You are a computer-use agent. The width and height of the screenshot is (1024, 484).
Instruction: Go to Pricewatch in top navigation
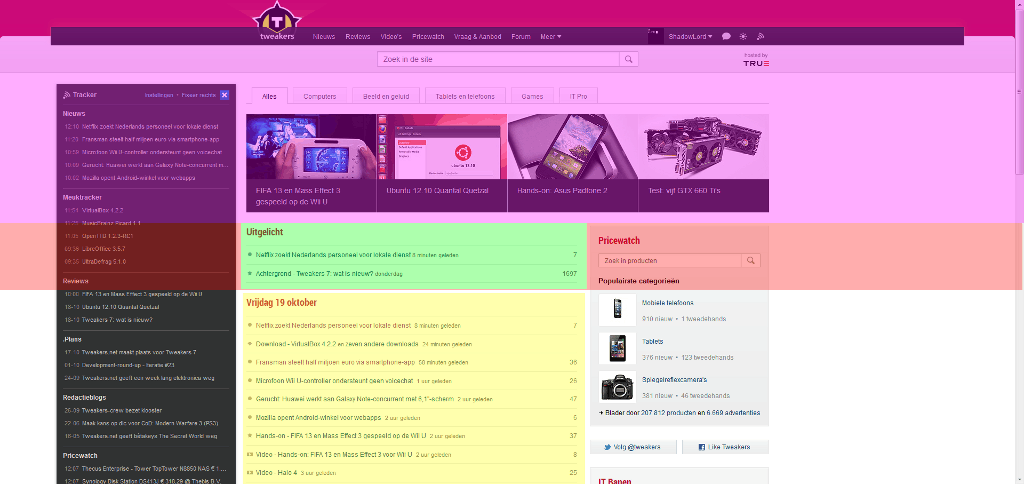tap(428, 37)
